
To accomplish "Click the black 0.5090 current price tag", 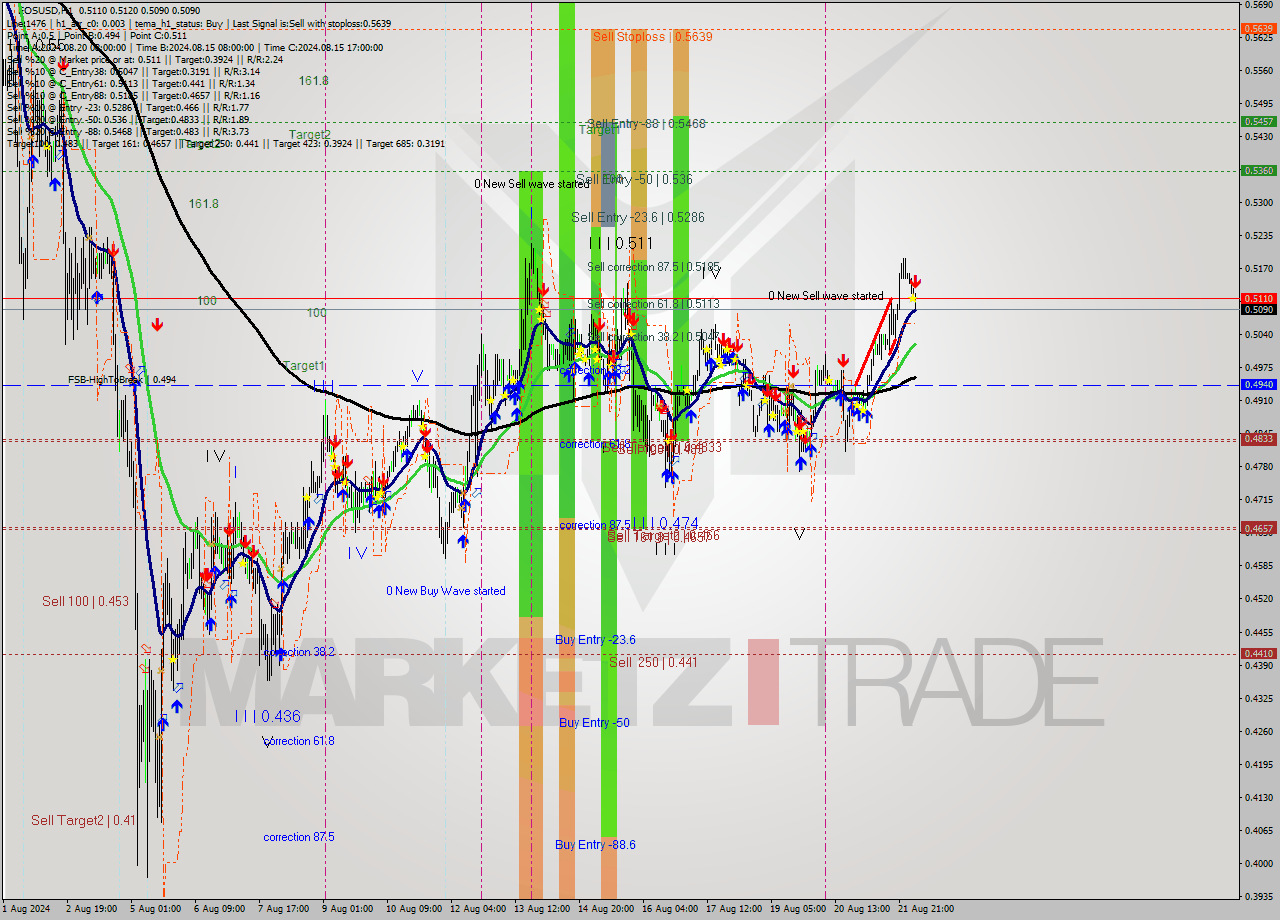I will [x=1258, y=309].
